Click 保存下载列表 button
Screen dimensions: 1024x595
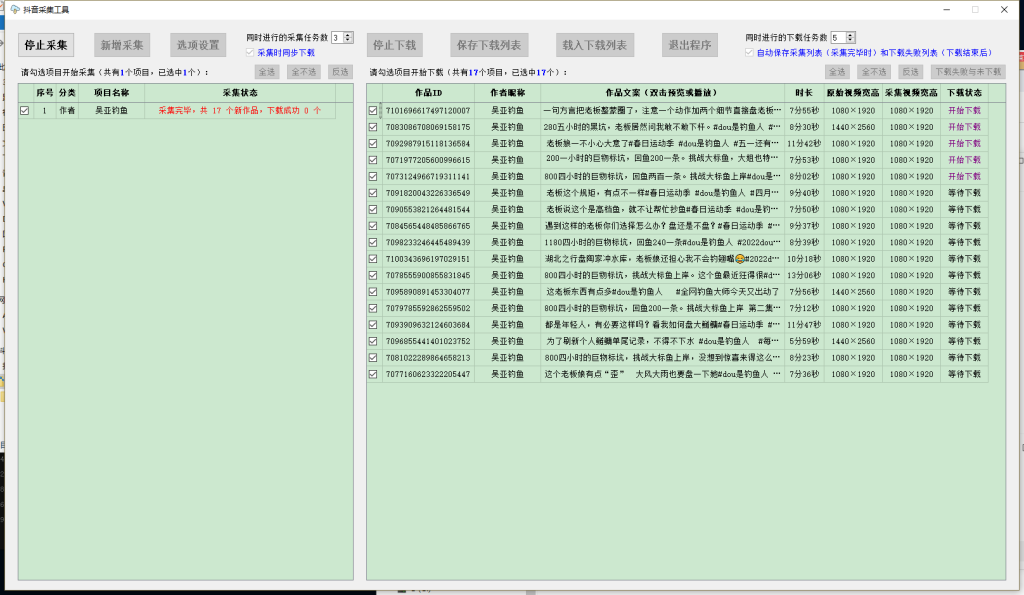pyautogui.click(x=489, y=45)
